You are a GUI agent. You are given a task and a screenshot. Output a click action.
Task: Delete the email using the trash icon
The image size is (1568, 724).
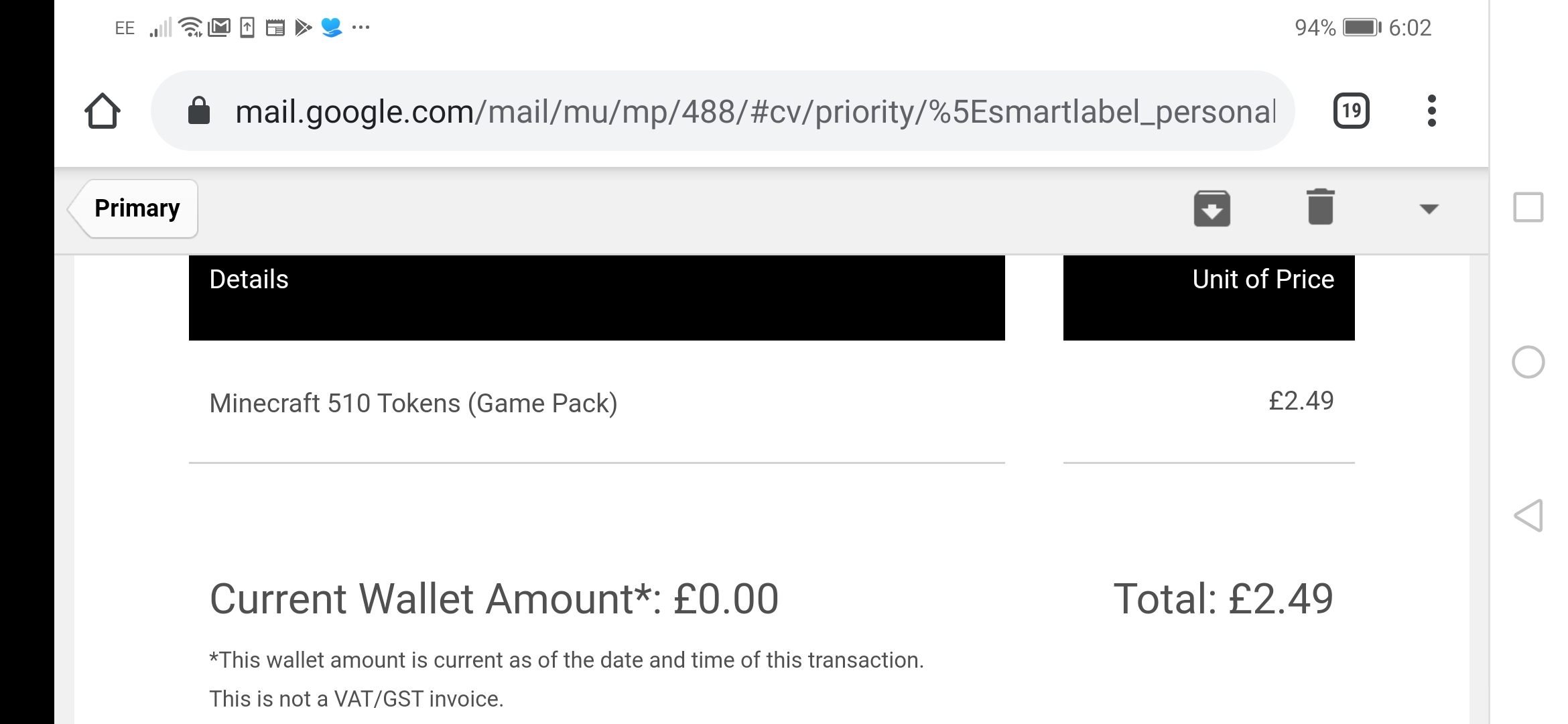coord(1320,207)
